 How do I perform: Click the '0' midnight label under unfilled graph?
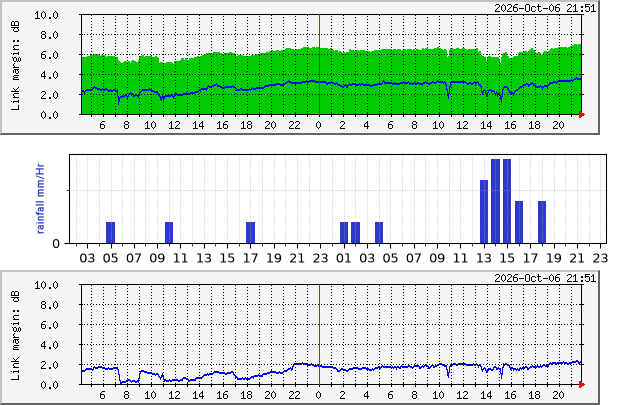319,395
